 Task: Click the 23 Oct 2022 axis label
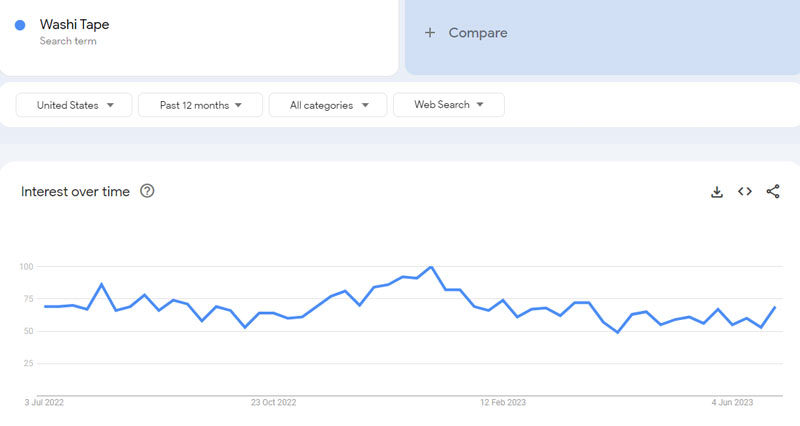pyautogui.click(x=273, y=403)
